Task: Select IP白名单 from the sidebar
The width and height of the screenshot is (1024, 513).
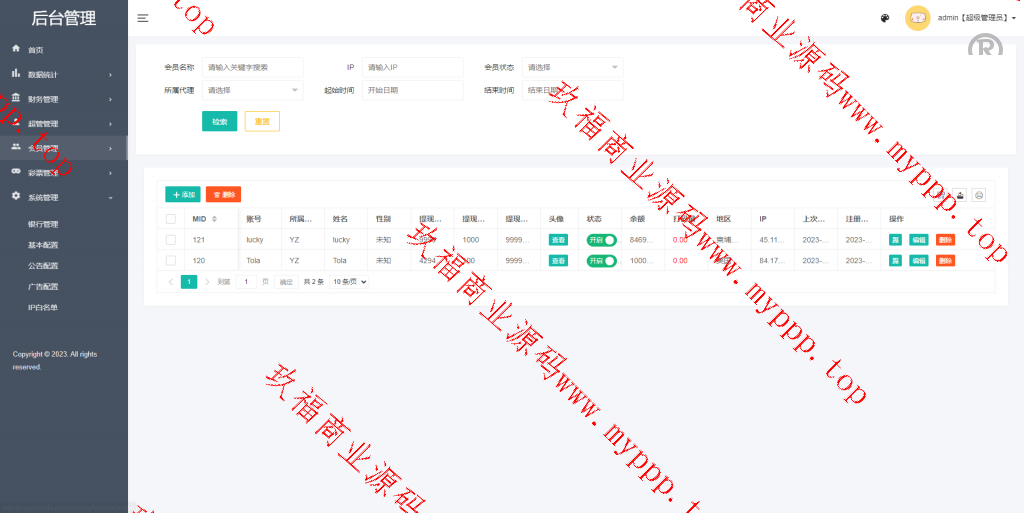Action: click(43, 307)
